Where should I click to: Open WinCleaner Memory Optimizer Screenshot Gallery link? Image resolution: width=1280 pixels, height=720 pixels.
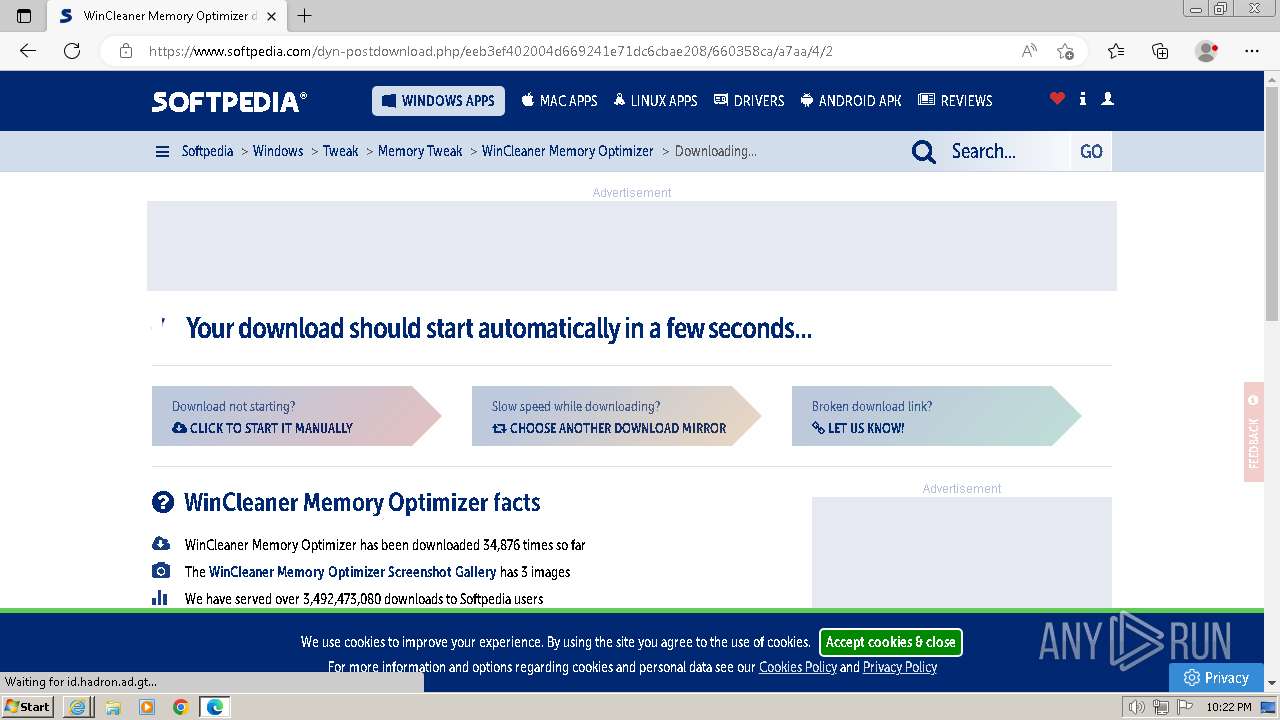(x=352, y=572)
